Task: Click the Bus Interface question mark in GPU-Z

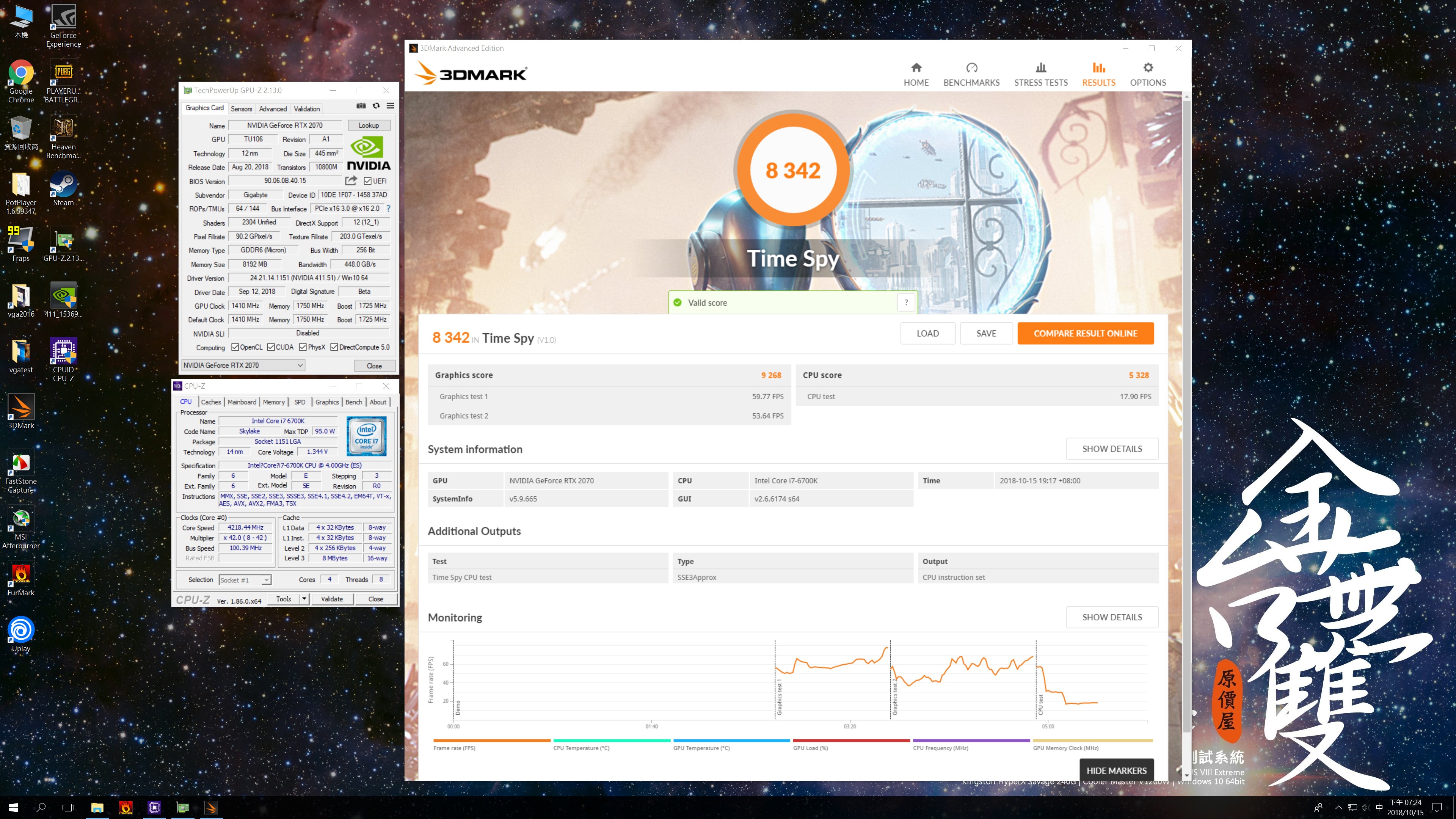Action: click(x=388, y=209)
